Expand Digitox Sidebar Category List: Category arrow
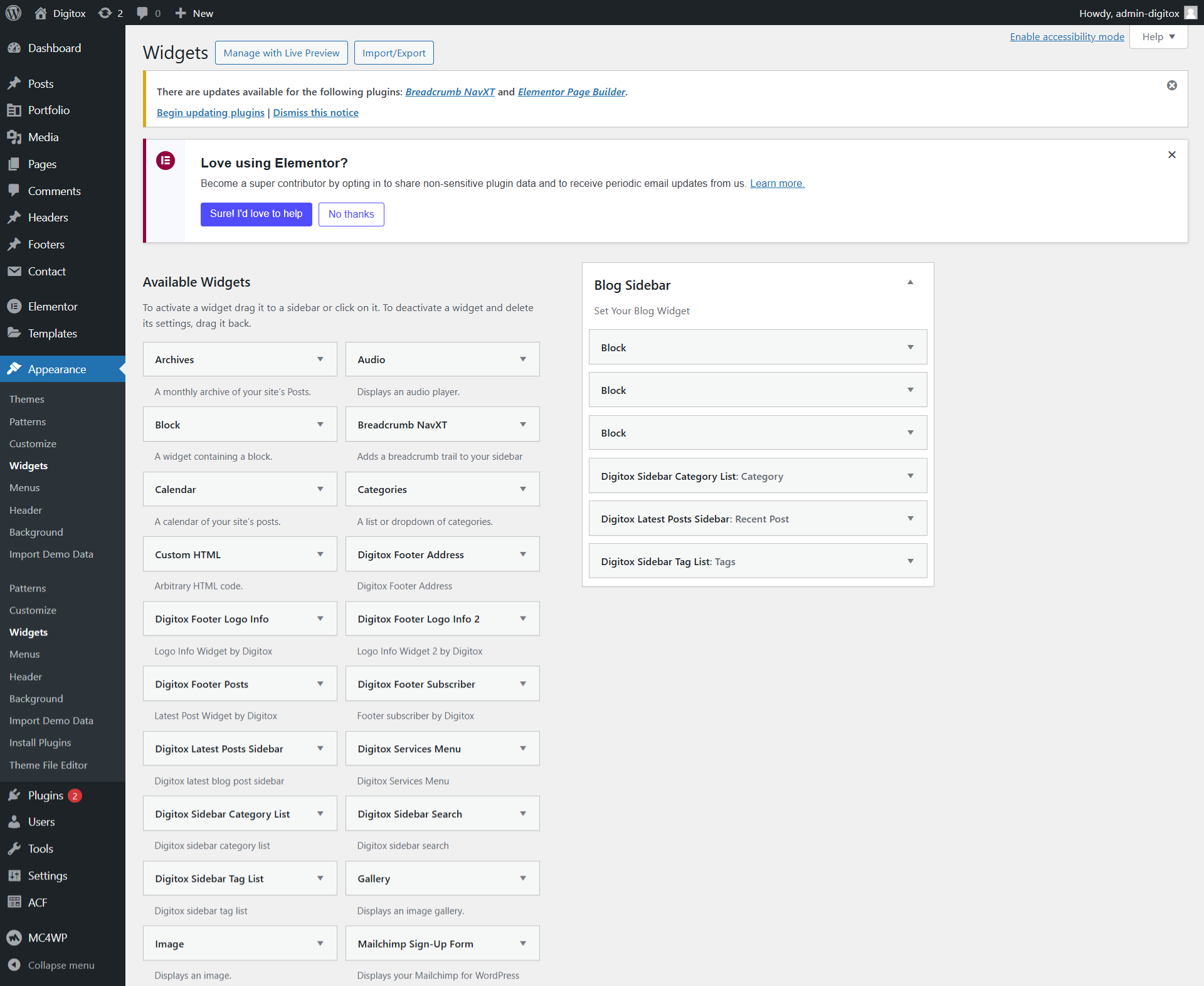The height and width of the screenshot is (986, 1204). 910,476
